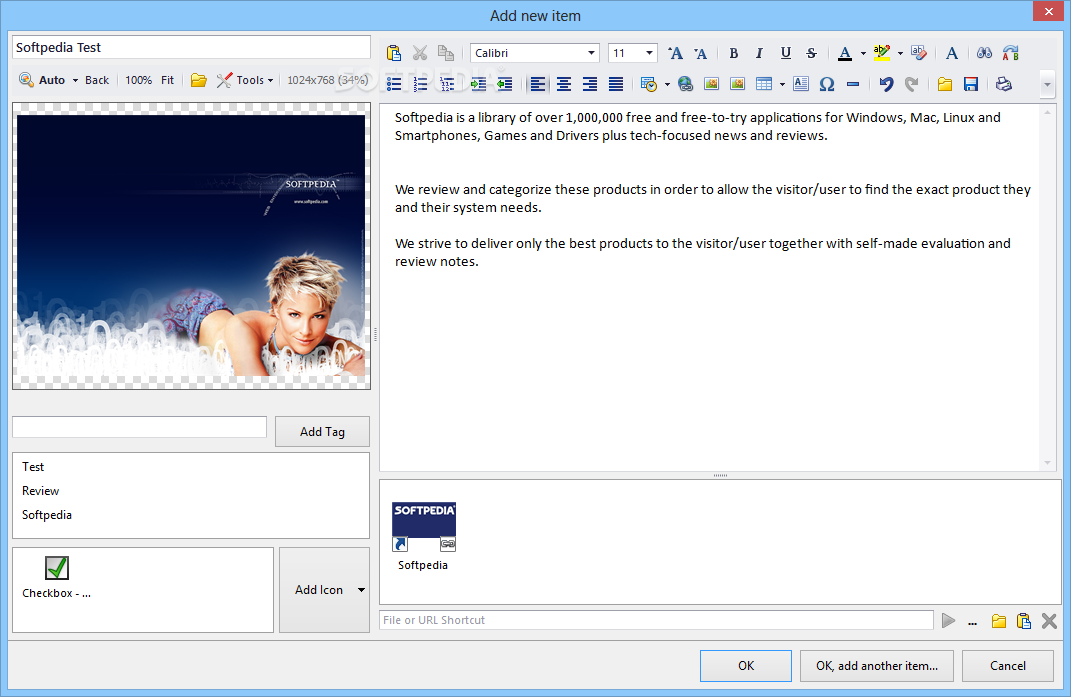Click the Find binoculars icon
Image resolution: width=1071 pixels, height=697 pixels.
point(984,53)
